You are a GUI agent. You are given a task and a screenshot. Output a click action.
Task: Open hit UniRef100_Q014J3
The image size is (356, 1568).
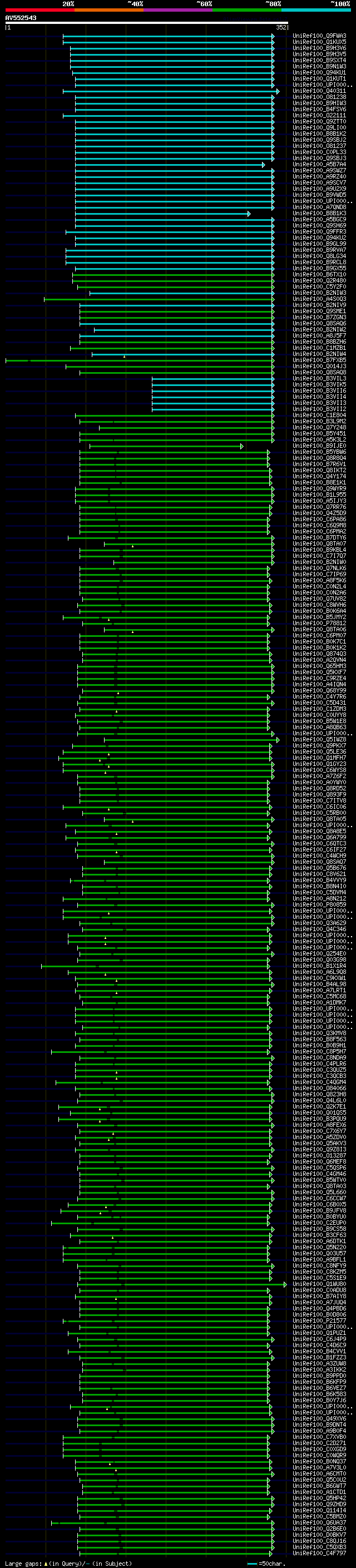[x=319, y=367]
